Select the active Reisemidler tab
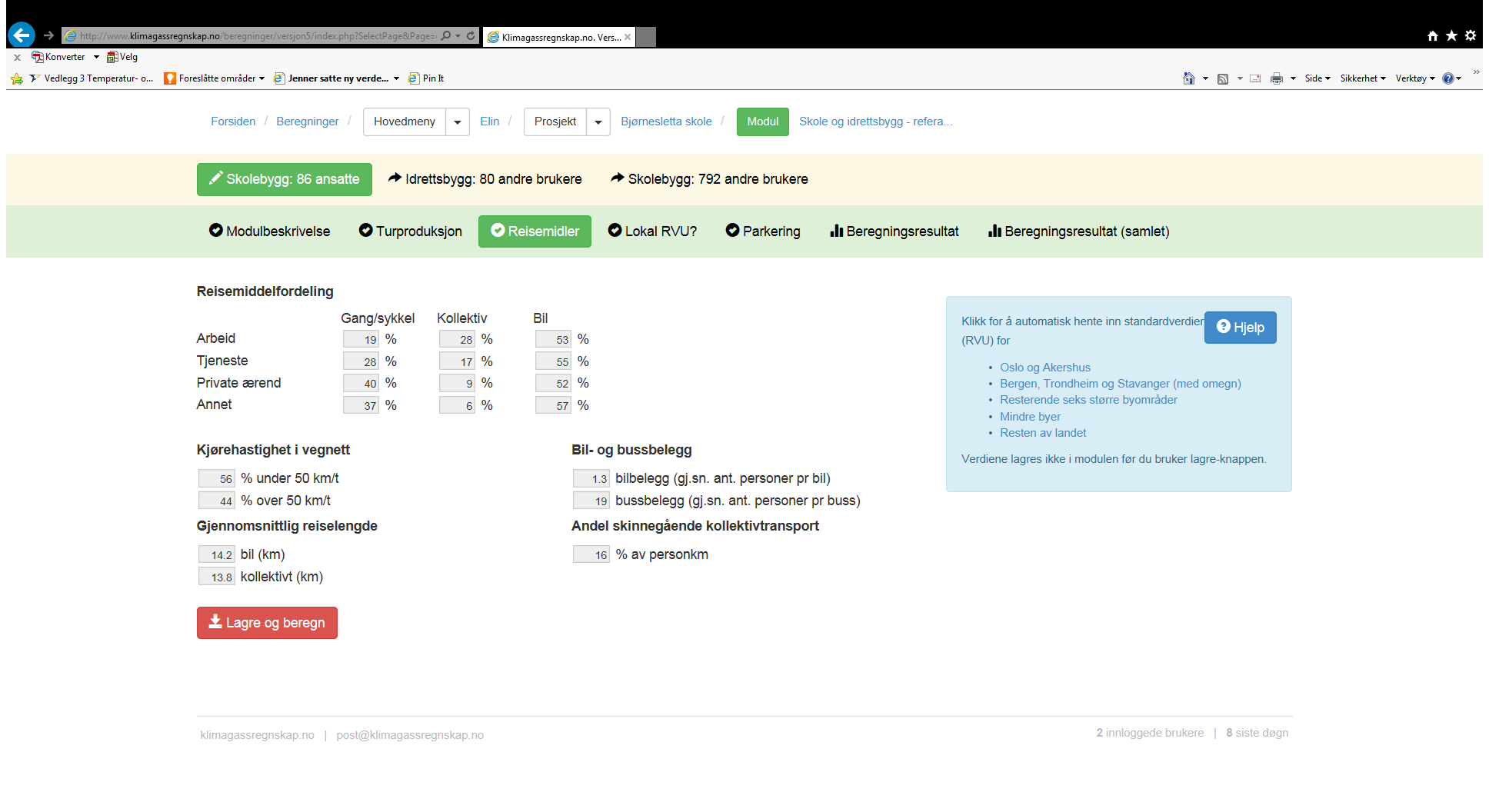Screen dimensions: 1489x812 [535, 231]
